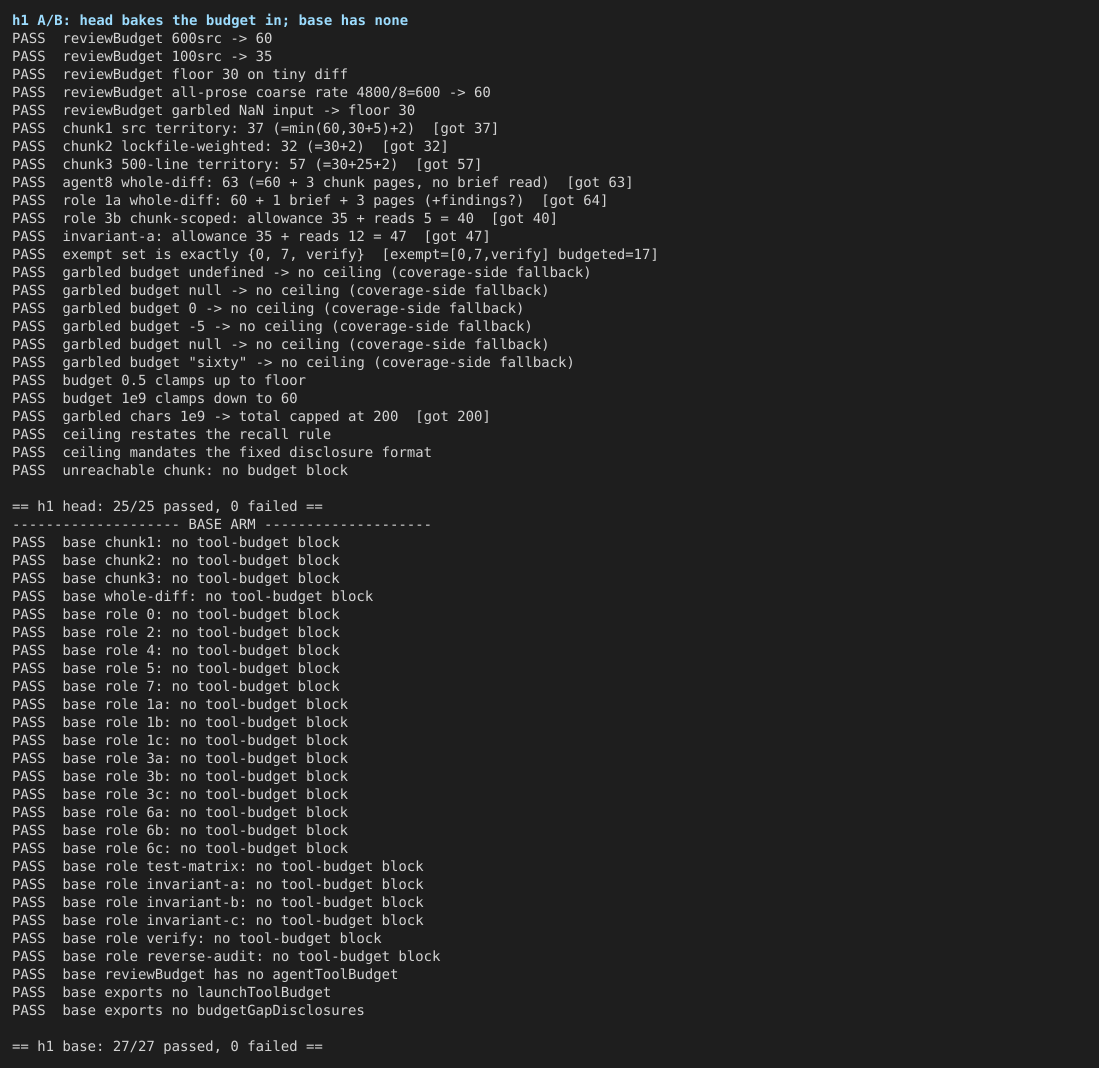Select the 'reviewBudget 600src -> 60' line
The width and height of the screenshot is (1099, 1068).
[x=142, y=39]
